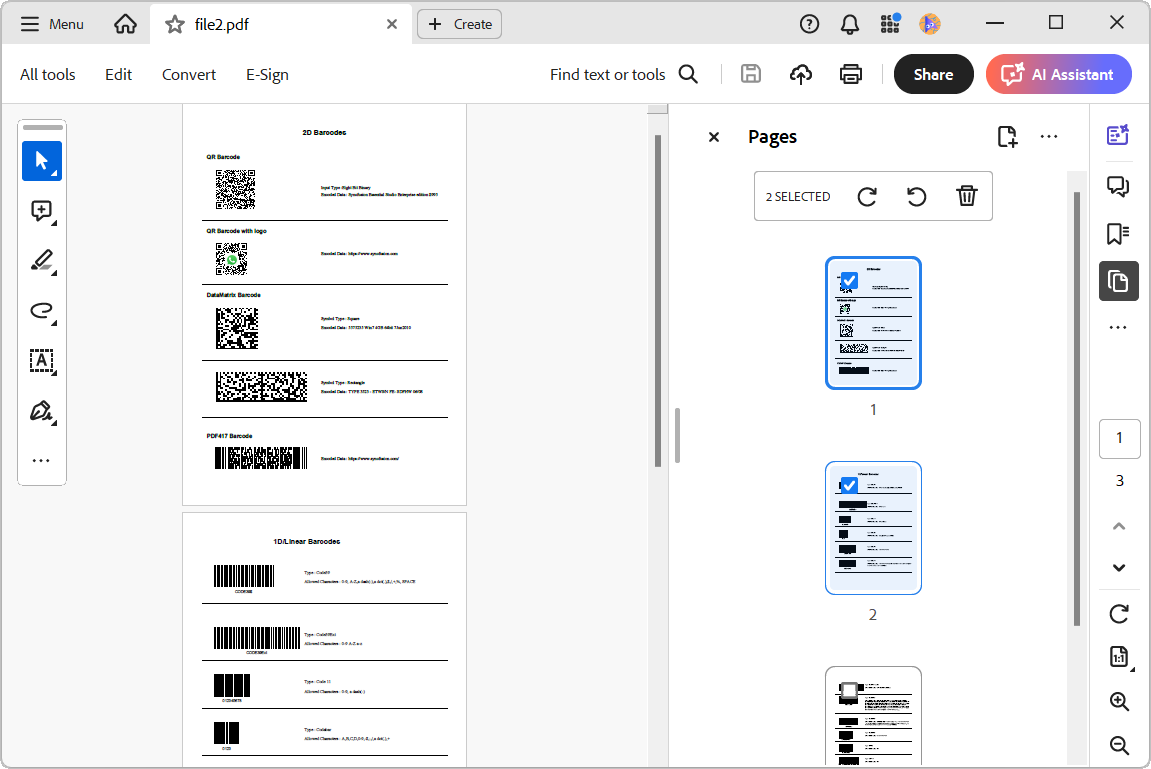
Task: Delete selected pages with trash icon
Action: [966, 196]
